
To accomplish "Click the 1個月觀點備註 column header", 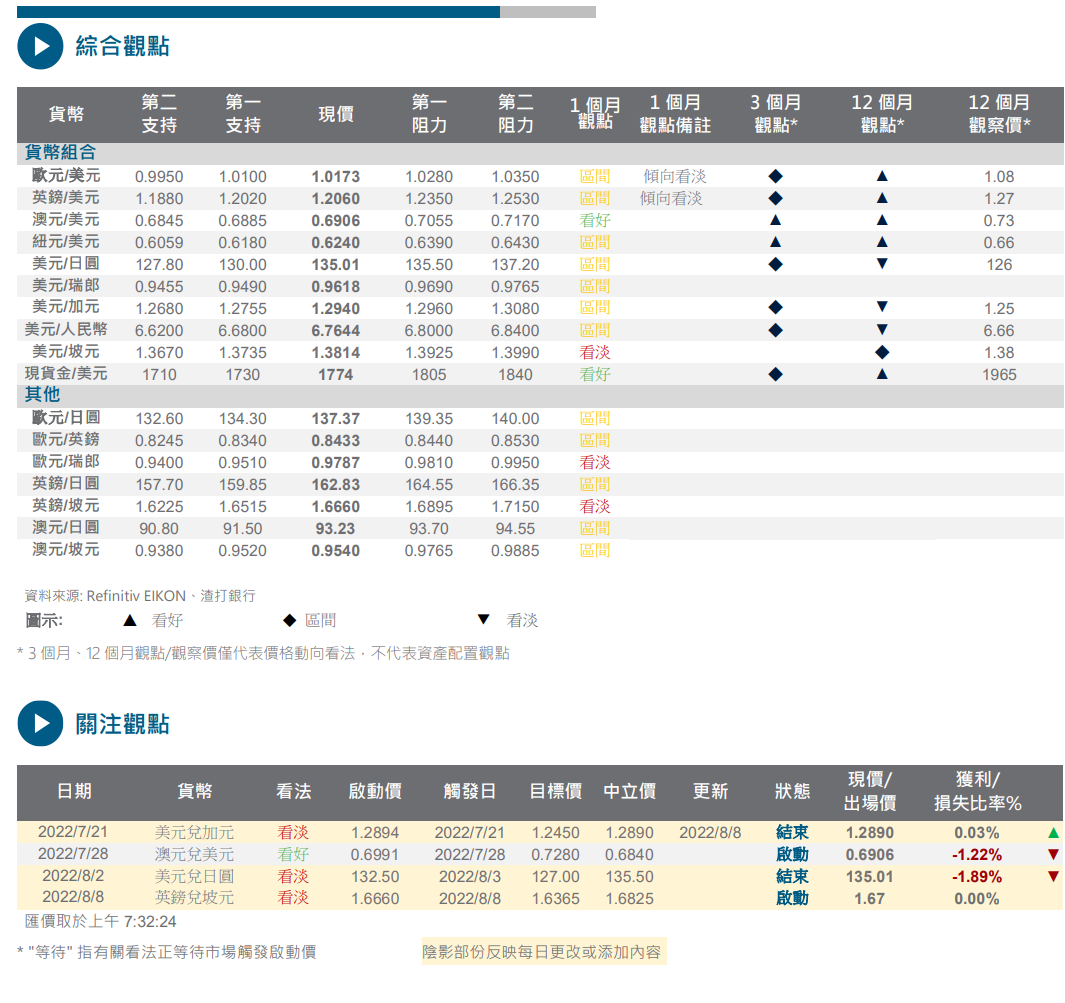I will 675,114.
